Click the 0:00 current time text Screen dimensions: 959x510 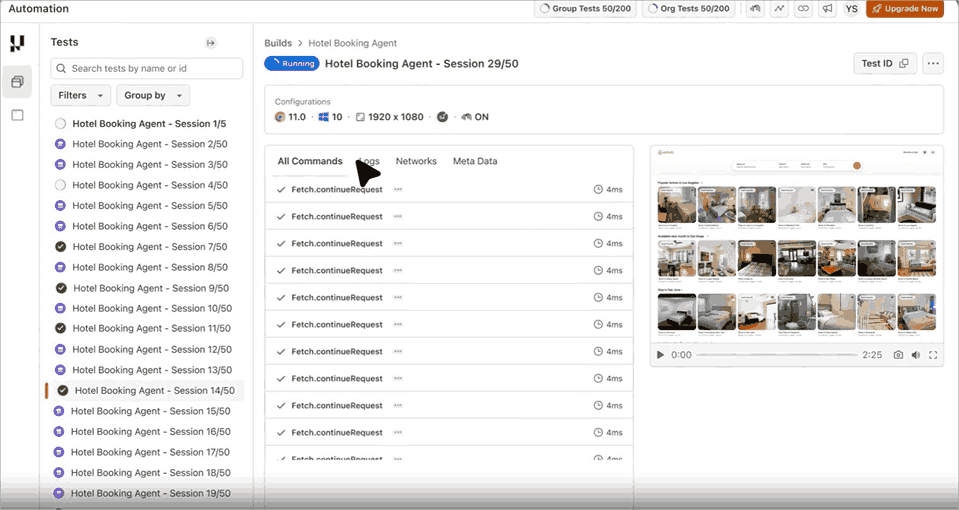click(x=681, y=355)
